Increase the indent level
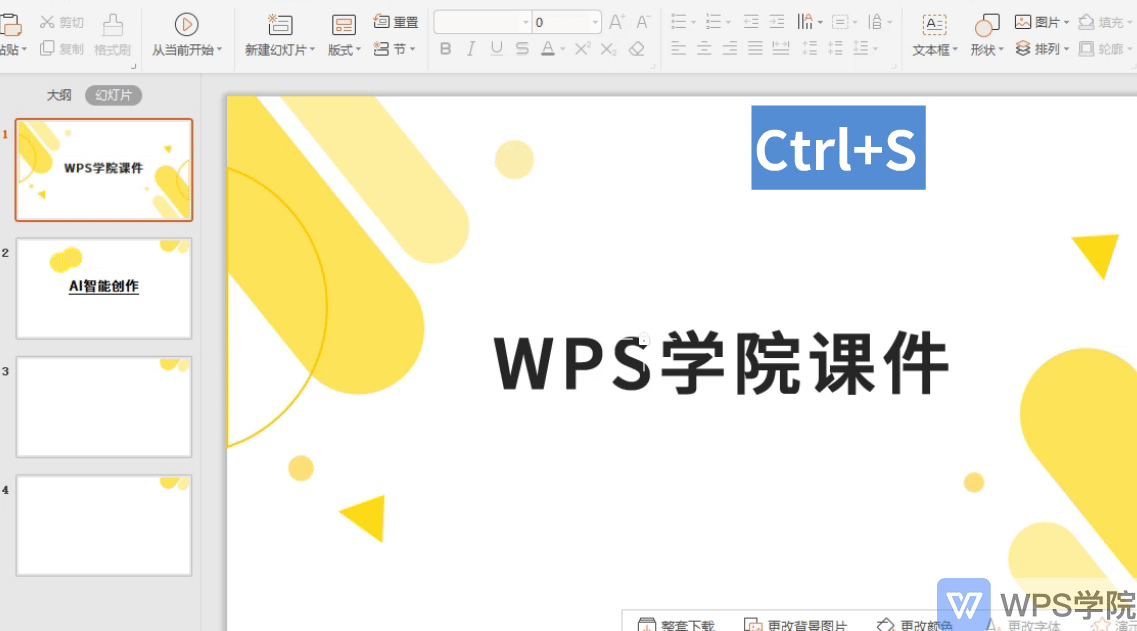Image resolution: width=1137 pixels, height=631 pixels. click(777, 22)
